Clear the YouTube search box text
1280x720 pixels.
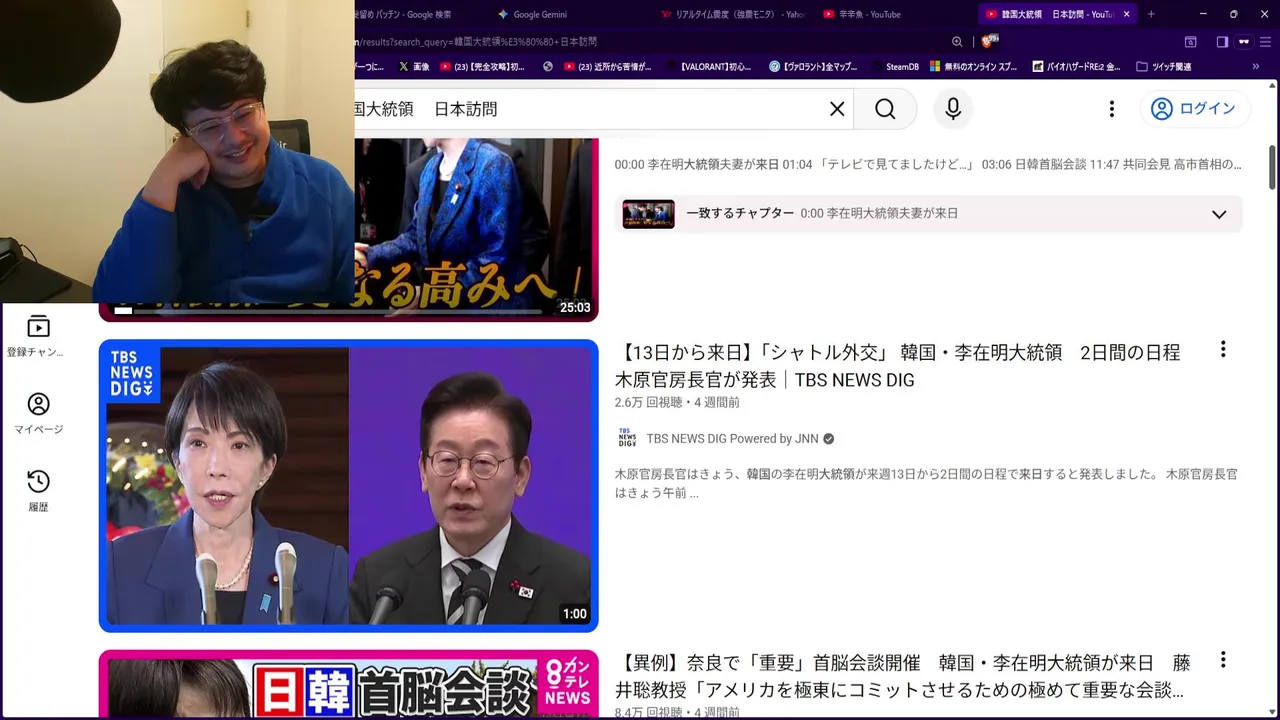click(x=837, y=109)
